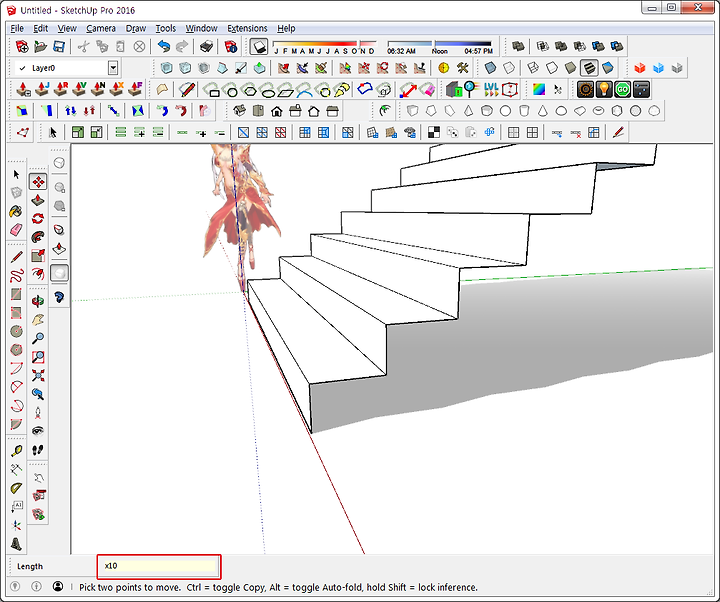
Task: Enable Shaded face style
Action: [x=570, y=68]
